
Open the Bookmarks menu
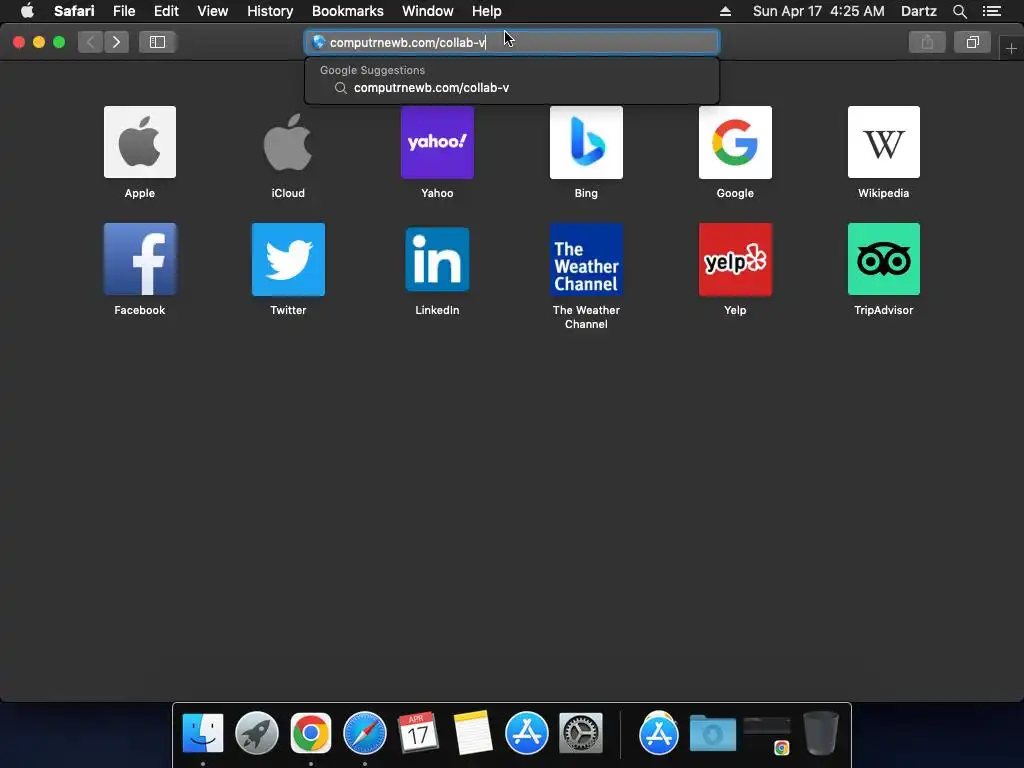pyautogui.click(x=347, y=11)
